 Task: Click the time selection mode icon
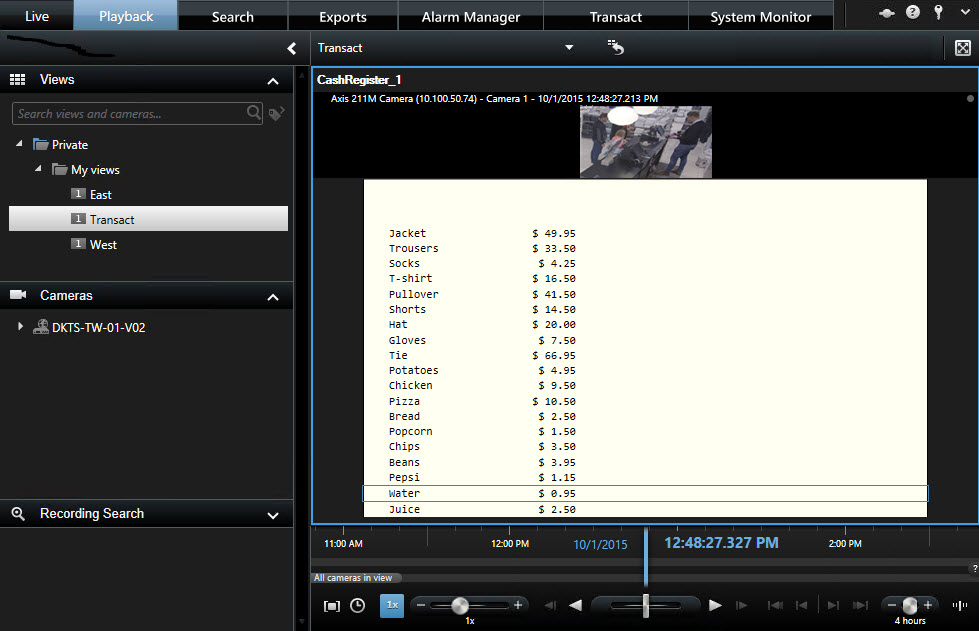coord(332,605)
